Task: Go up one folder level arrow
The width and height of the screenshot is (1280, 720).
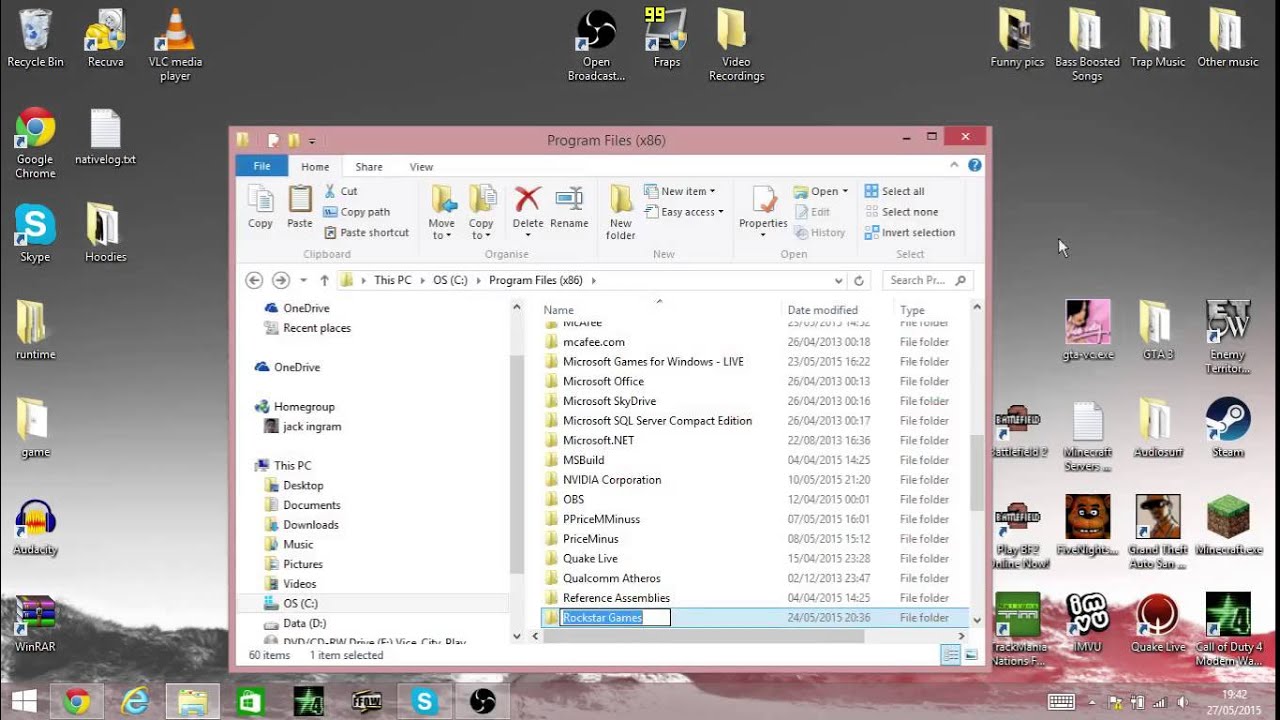Action: click(x=324, y=281)
